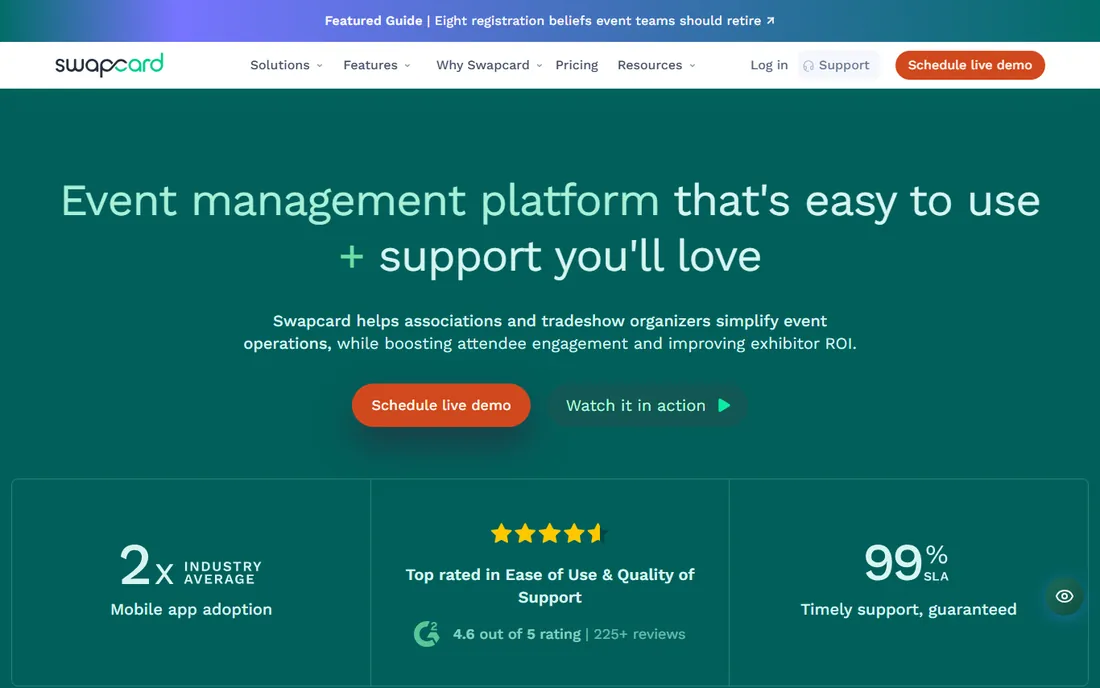Click the Watch it in action button
Screen dimensions: 1100x688
tap(647, 405)
